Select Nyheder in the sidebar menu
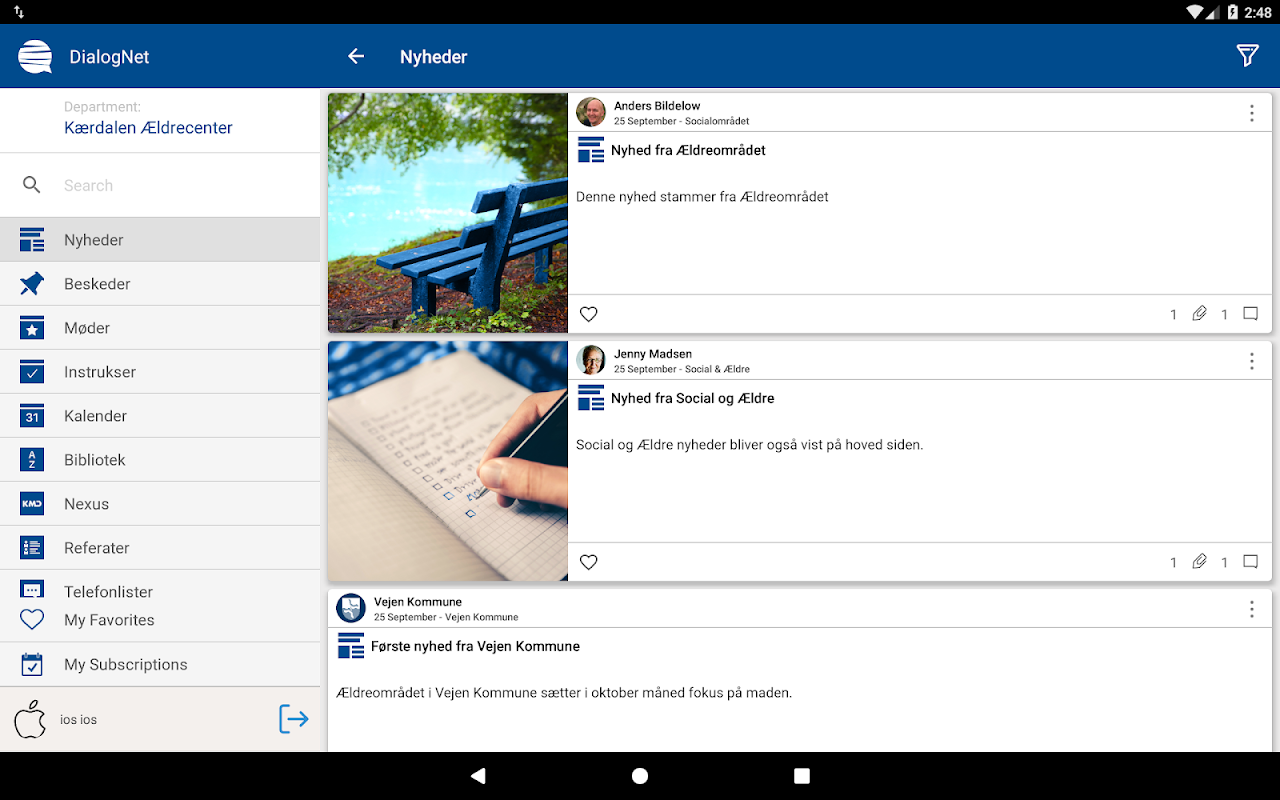This screenshot has width=1280, height=800. (160, 240)
